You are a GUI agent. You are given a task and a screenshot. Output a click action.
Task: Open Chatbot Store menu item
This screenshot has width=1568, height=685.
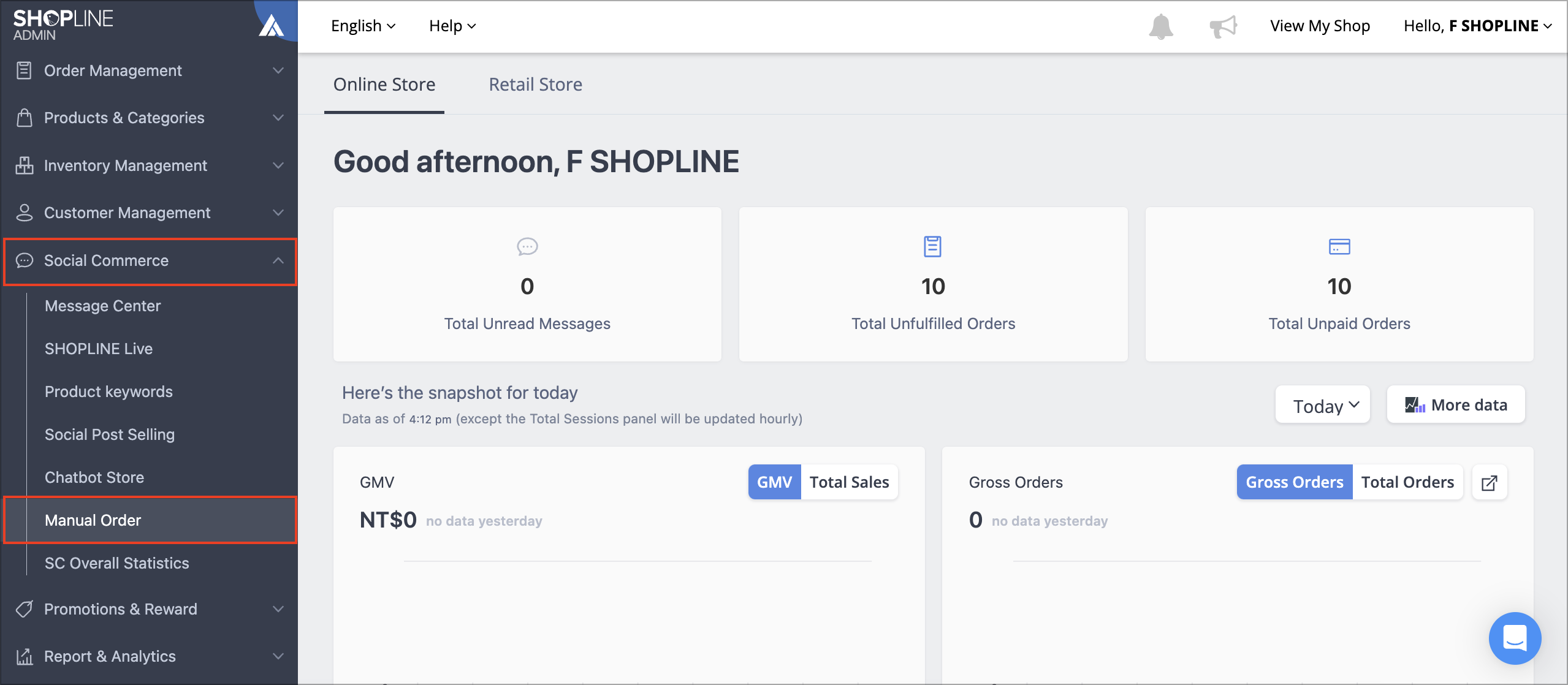(x=94, y=477)
